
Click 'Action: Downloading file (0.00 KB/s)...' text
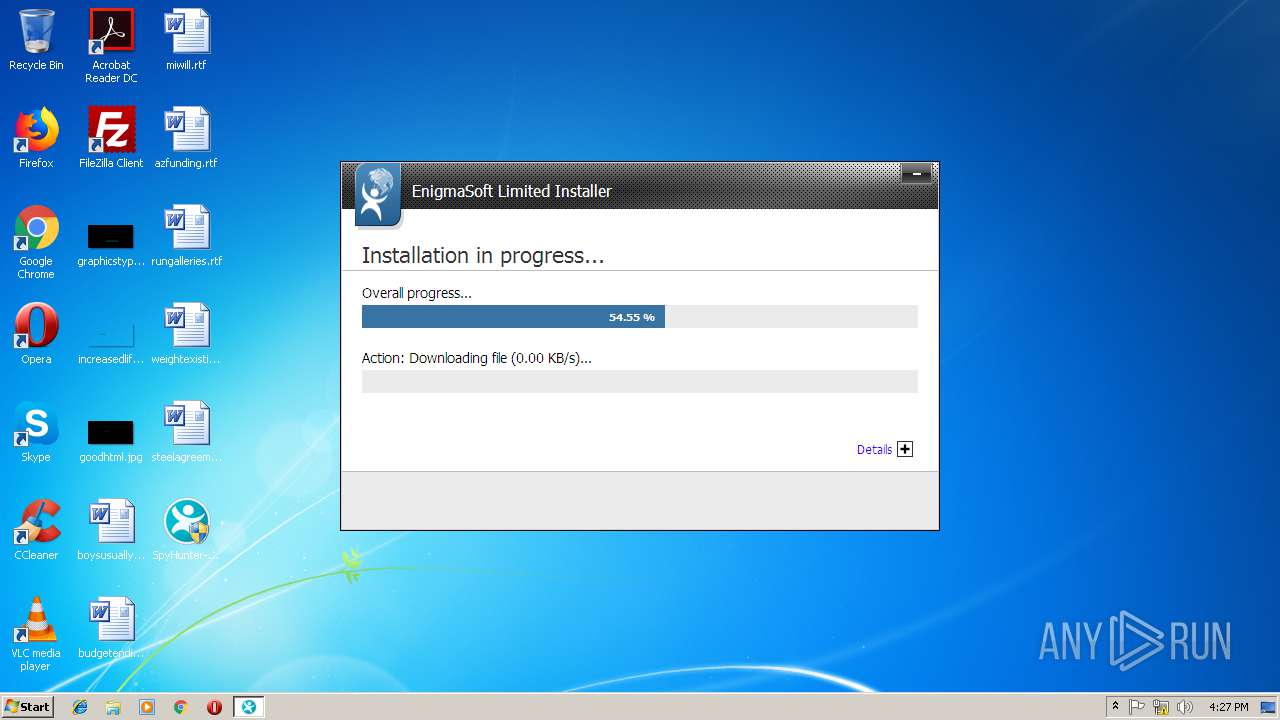pyautogui.click(x=477, y=358)
